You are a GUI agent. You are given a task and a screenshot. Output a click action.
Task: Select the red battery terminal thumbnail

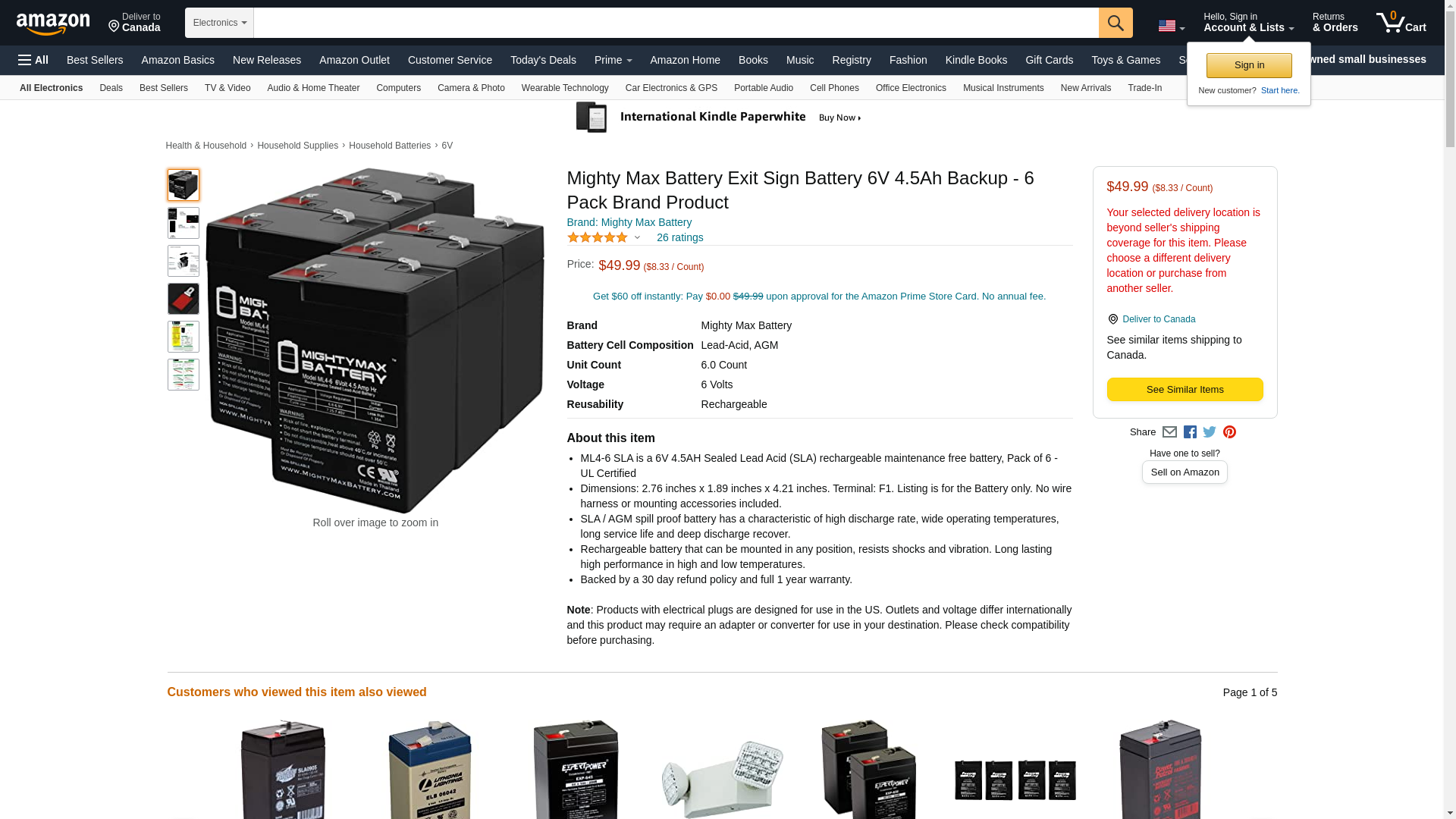click(x=184, y=299)
